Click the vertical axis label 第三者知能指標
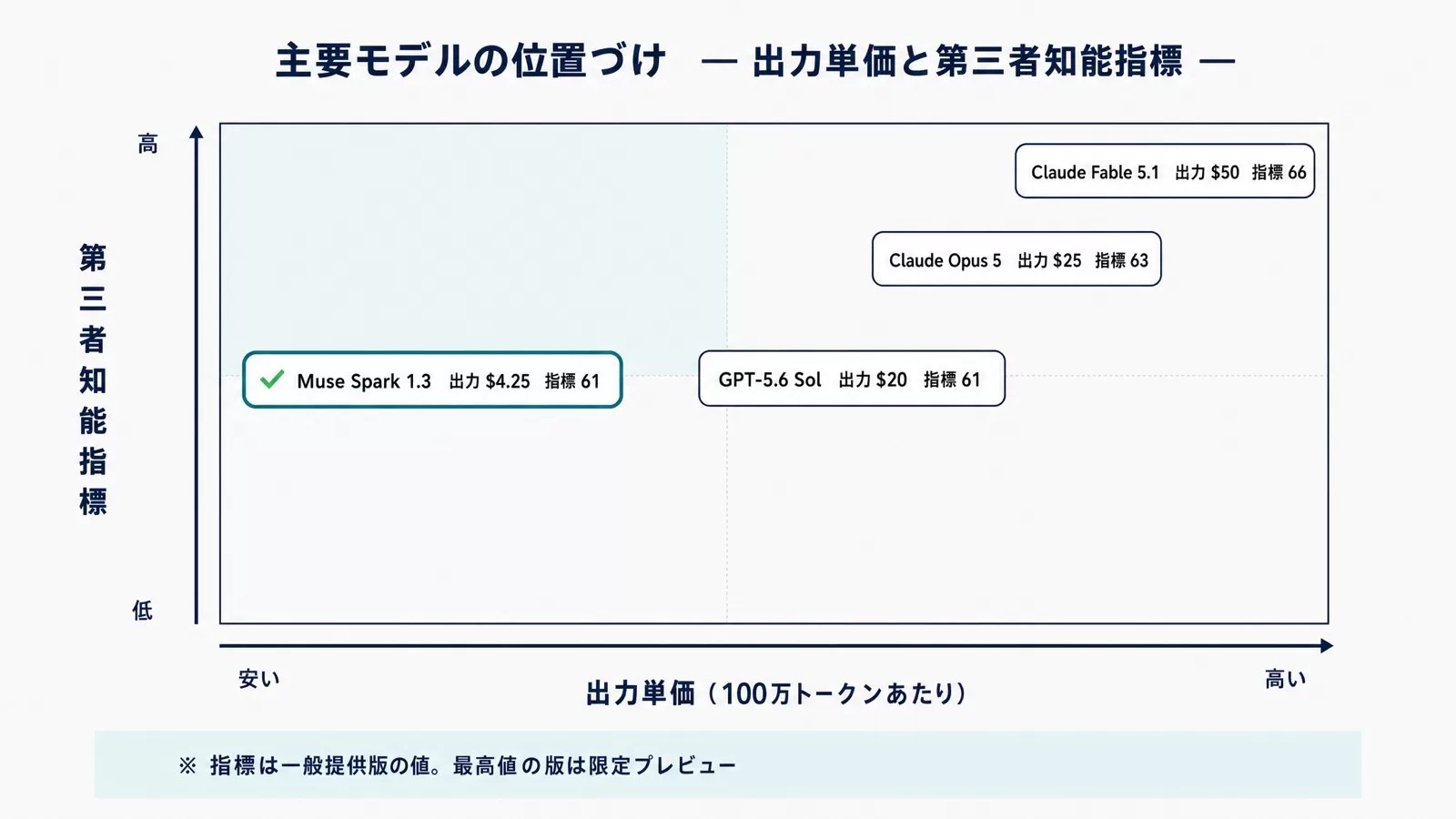Screen dimensions: 1456x819 pyautogui.click(x=93, y=379)
